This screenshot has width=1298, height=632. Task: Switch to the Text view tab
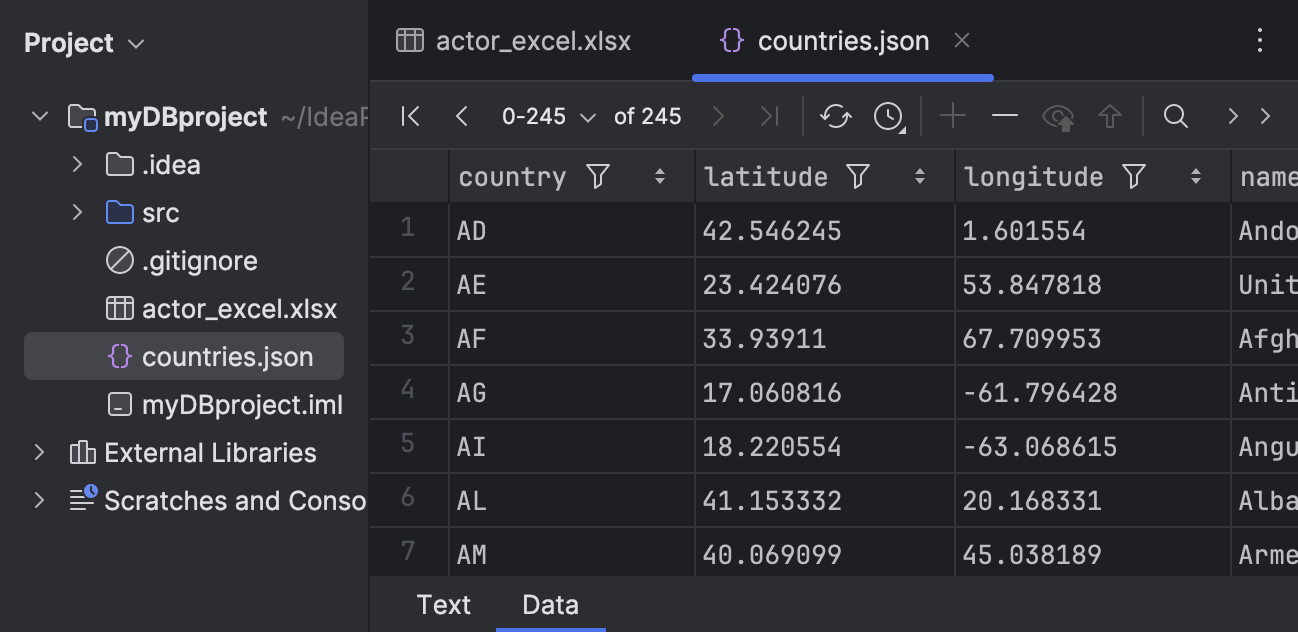click(x=443, y=604)
